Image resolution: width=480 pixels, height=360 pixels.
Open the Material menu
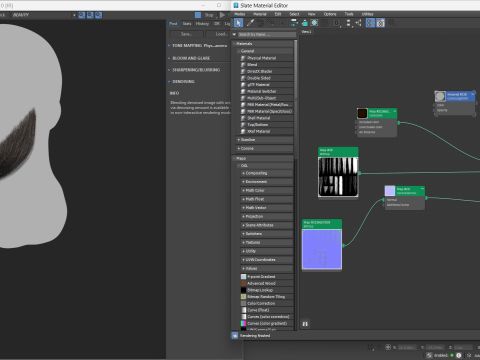[x=260, y=14]
